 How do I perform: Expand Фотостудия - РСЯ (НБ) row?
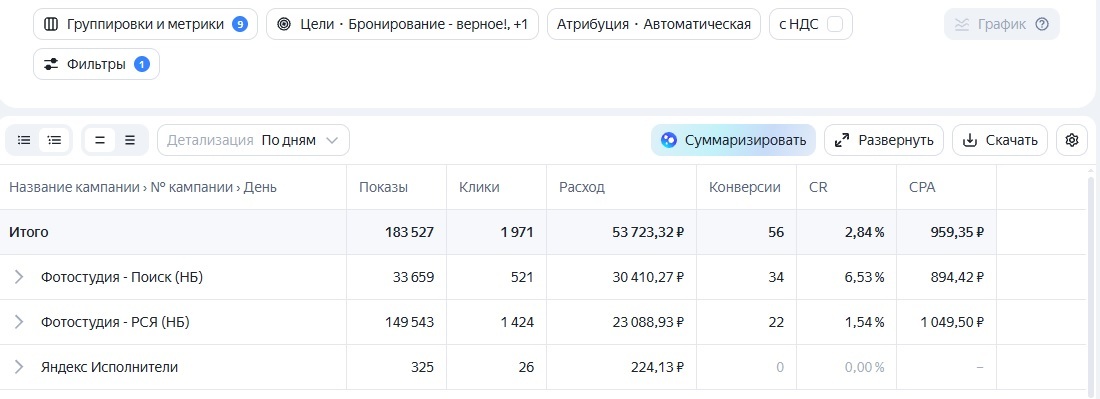click(19, 322)
